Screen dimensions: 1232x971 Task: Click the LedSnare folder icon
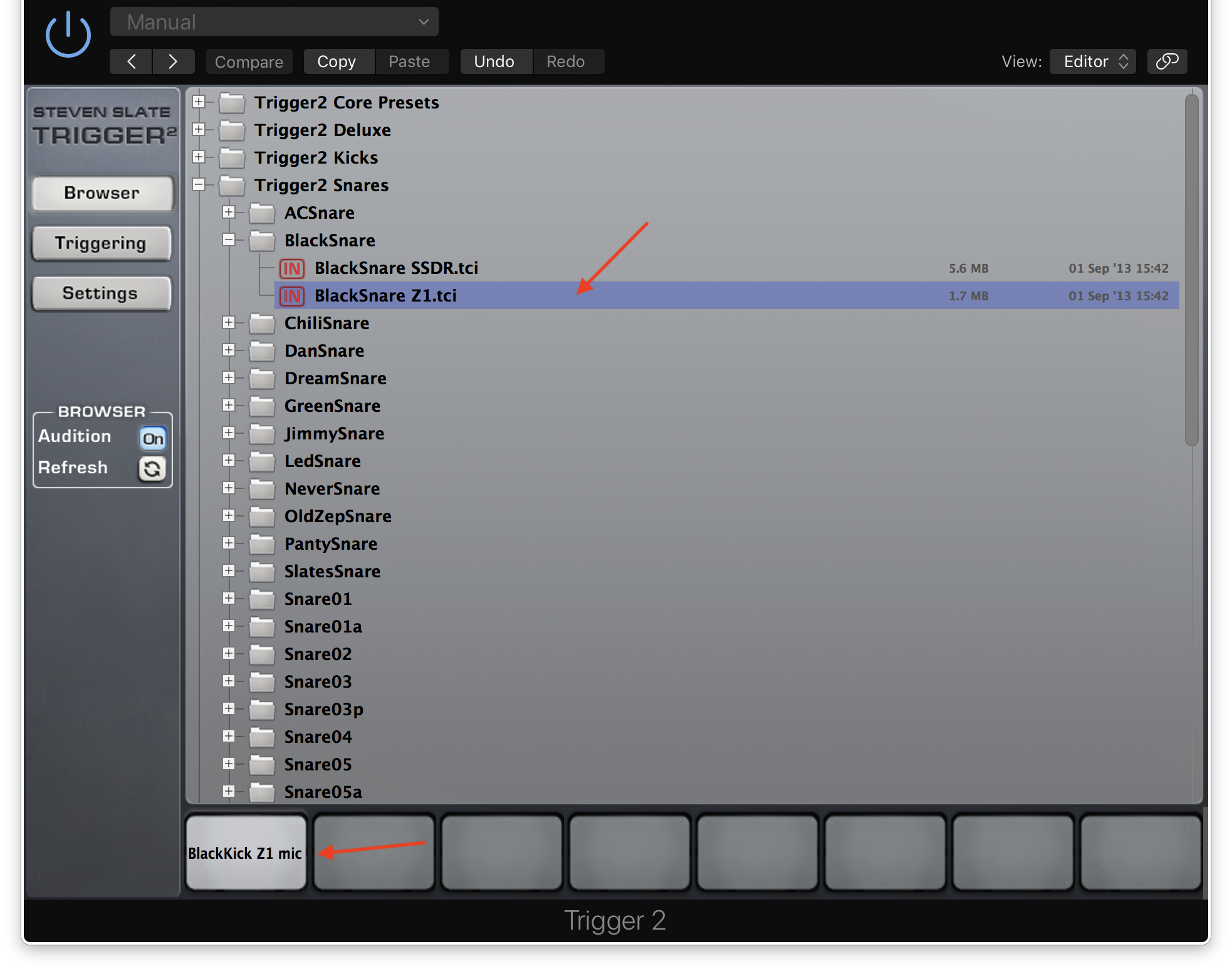pyautogui.click(x=262, y=461)
